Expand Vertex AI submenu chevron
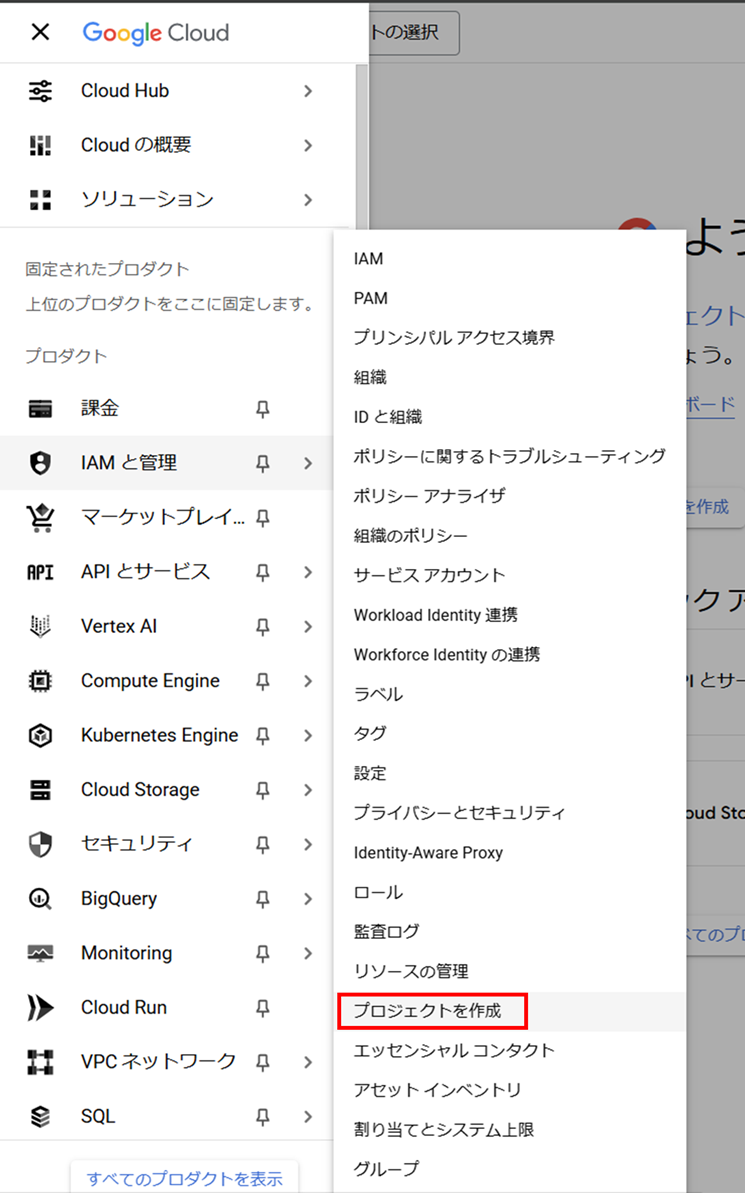The image size is (745, 1193). [307, 627]
